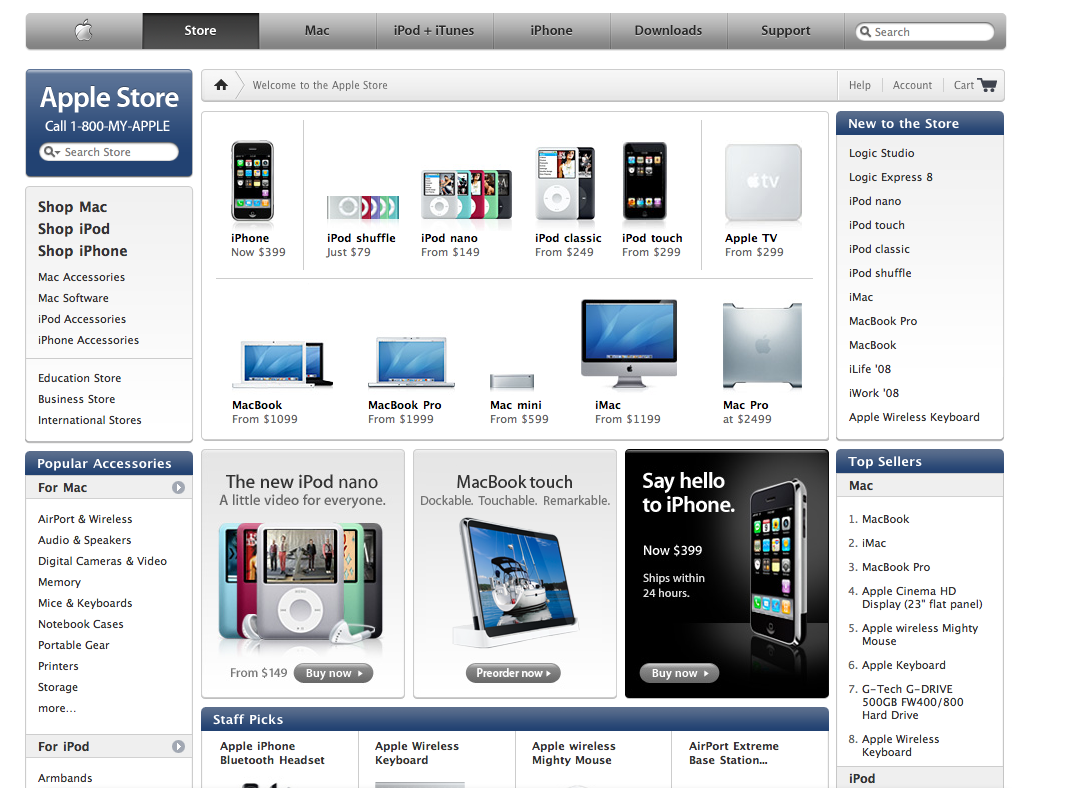This screenshot has height=788, width=1074.
Task: Click the Apple TV product image
Action: point(763,182)
